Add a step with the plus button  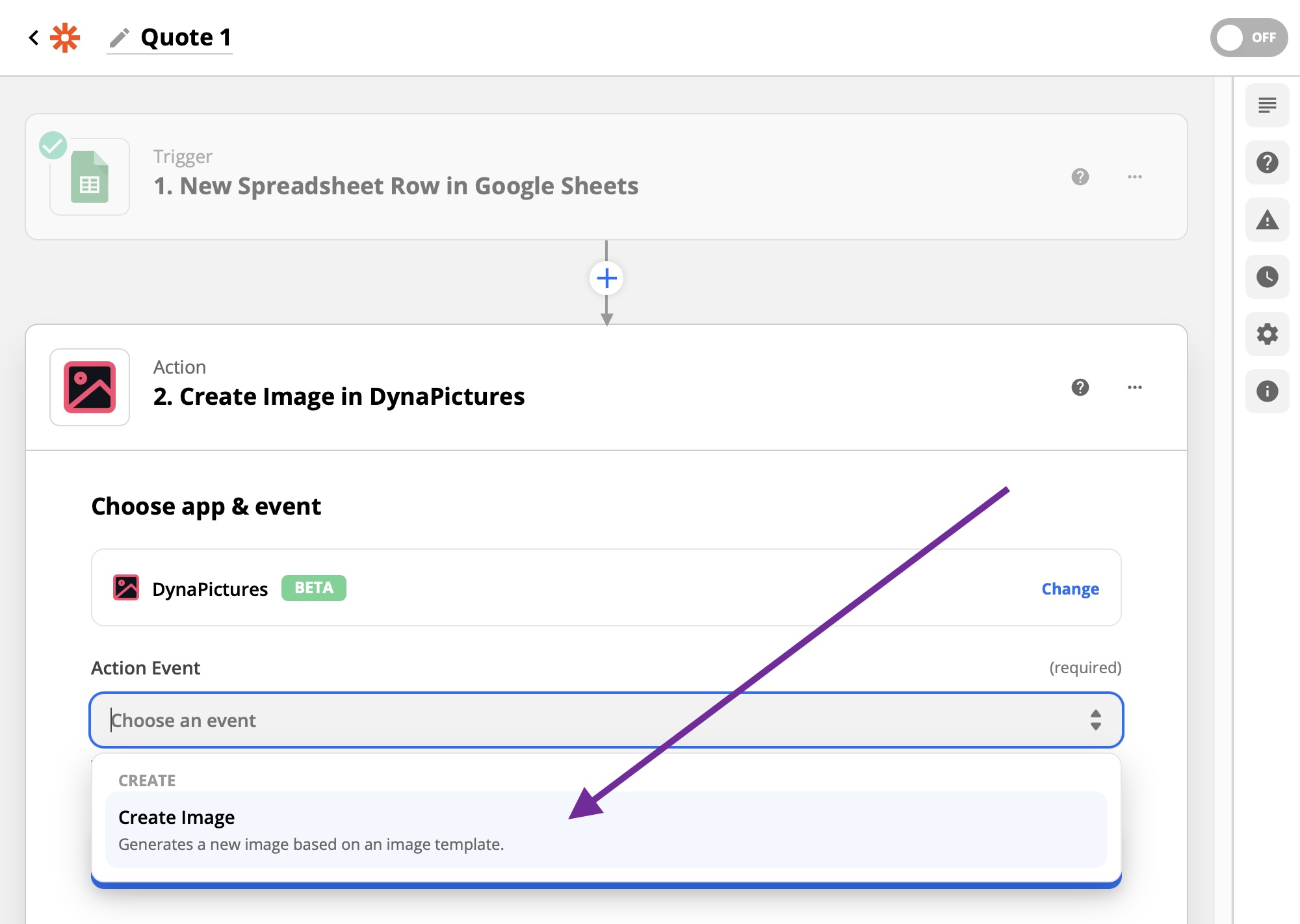click(607, 278)
